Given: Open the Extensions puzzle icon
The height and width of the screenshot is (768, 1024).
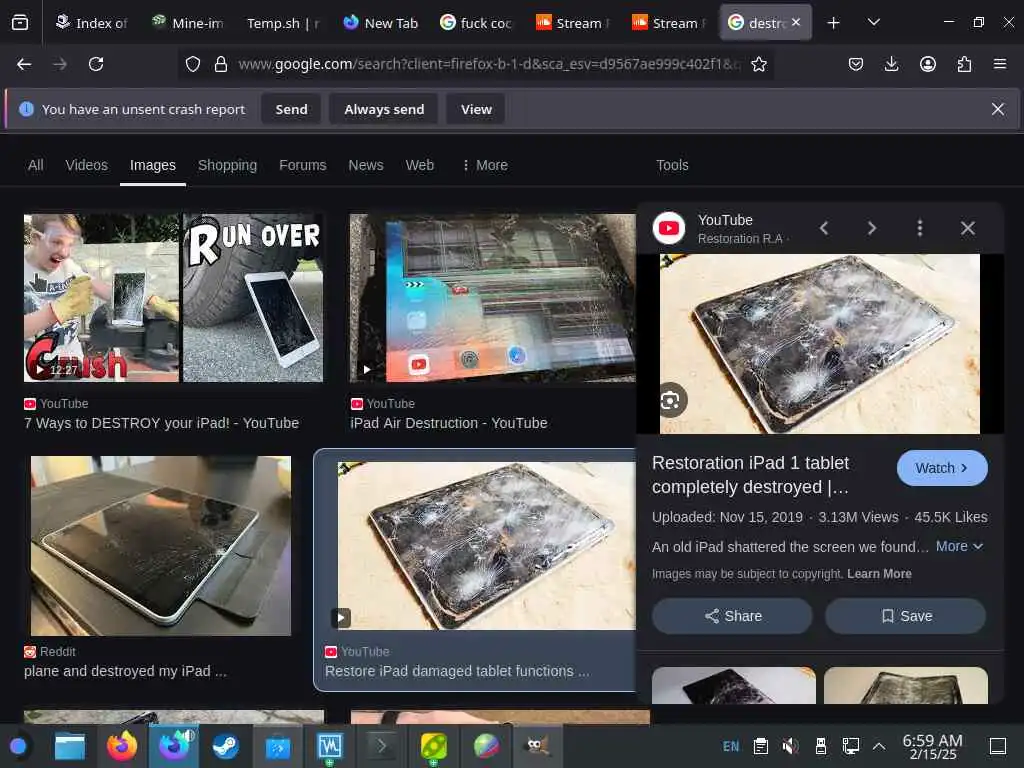Looking at the screenshot, I should coord(964,64).
